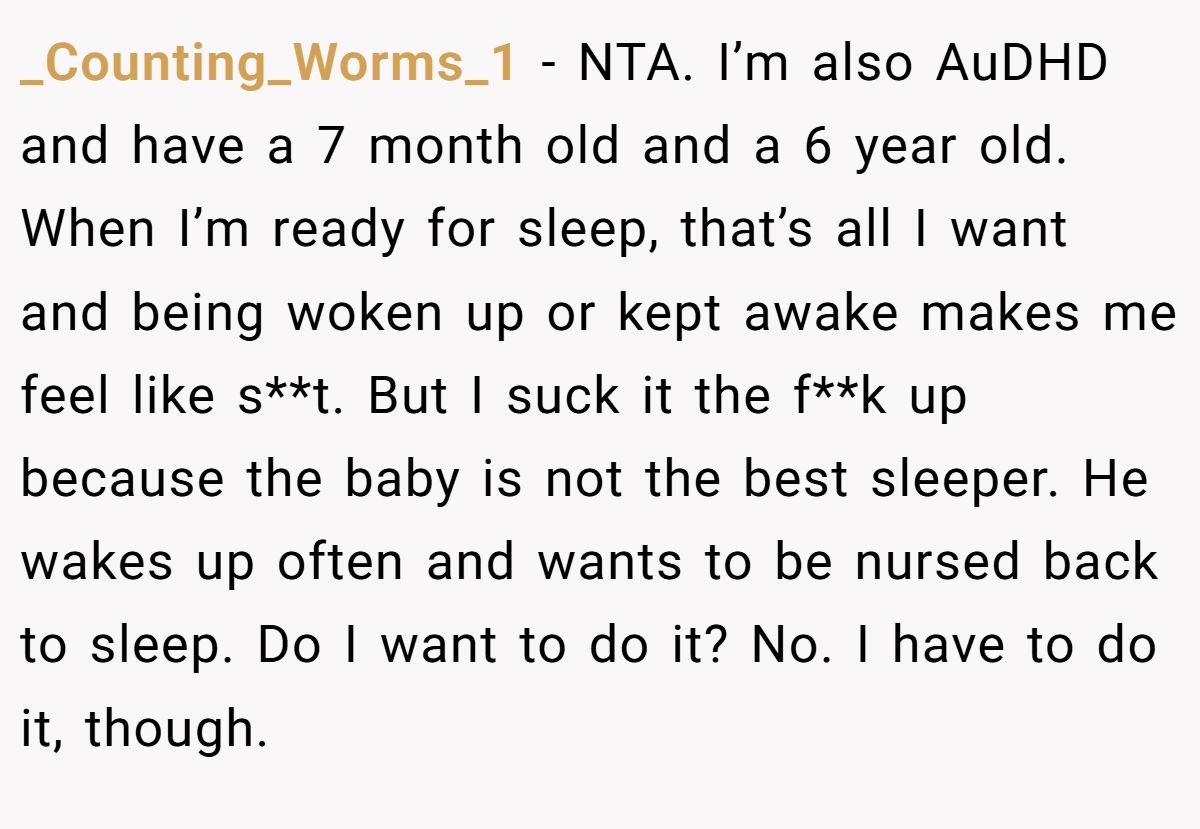Click the phrase "that's all I want"
The height and width of the screenshot is (829, 1200).
coord(874,231)
